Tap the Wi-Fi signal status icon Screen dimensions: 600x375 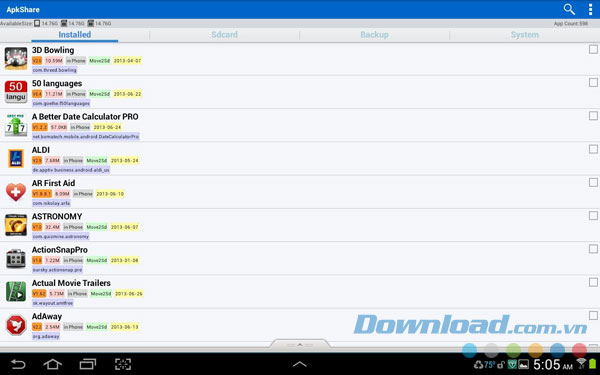tap(581, 363)
